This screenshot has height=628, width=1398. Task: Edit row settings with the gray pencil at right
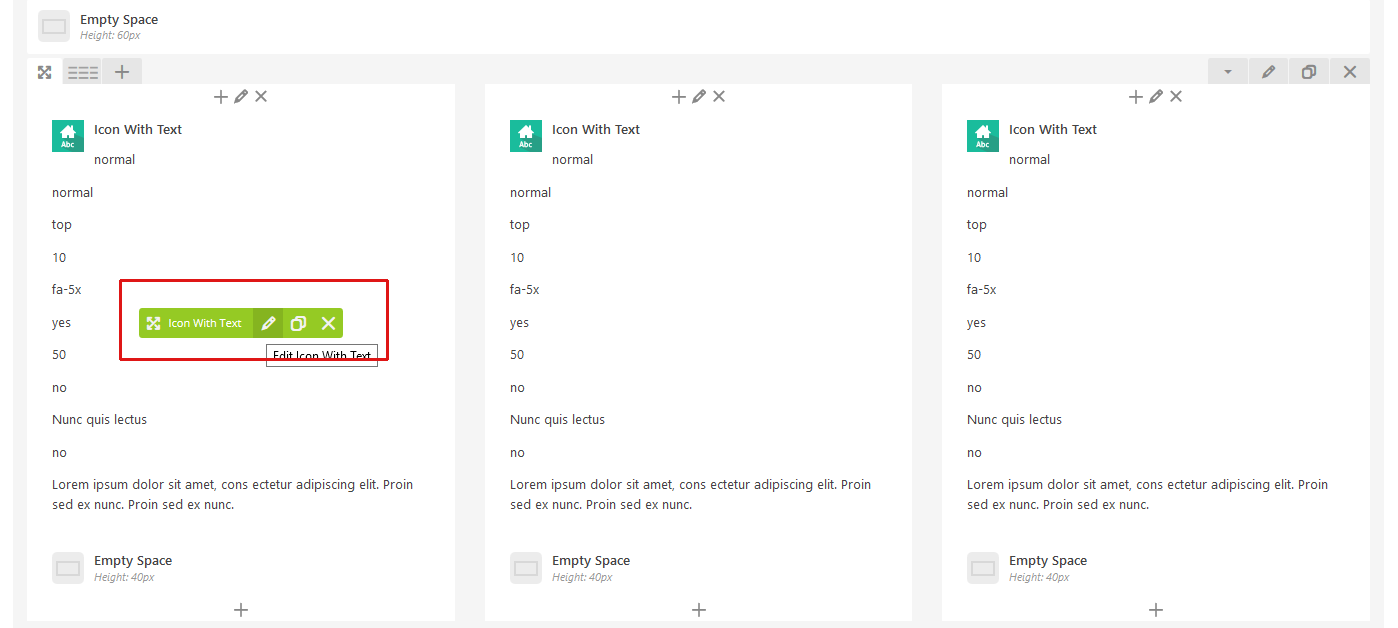click(1268, 72)
